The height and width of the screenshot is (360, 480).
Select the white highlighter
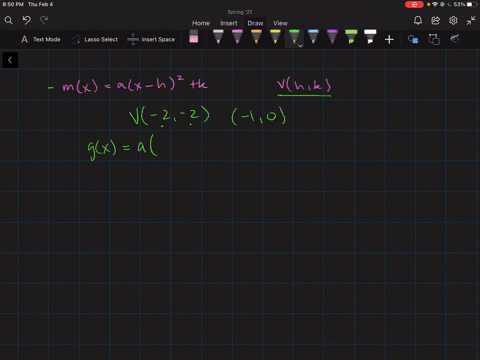click(370, 37)
